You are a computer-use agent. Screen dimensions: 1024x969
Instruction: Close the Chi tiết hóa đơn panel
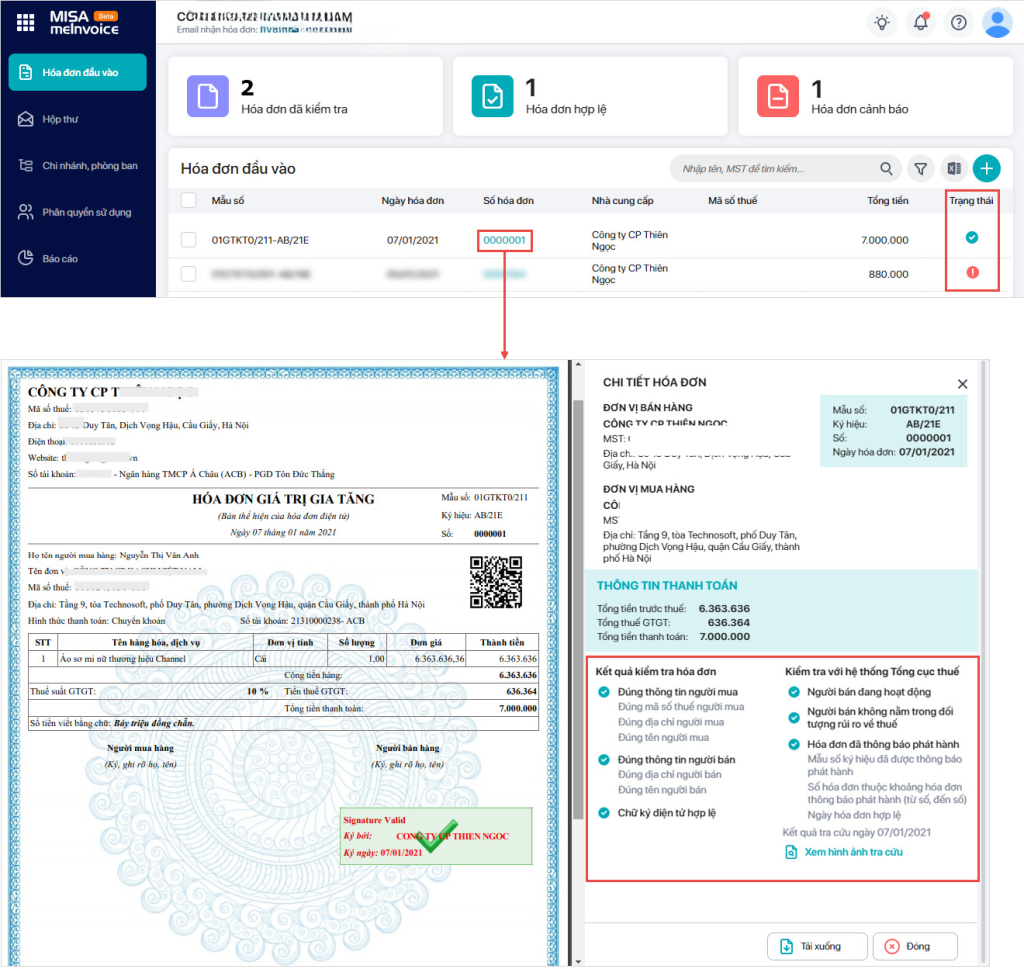962,384
